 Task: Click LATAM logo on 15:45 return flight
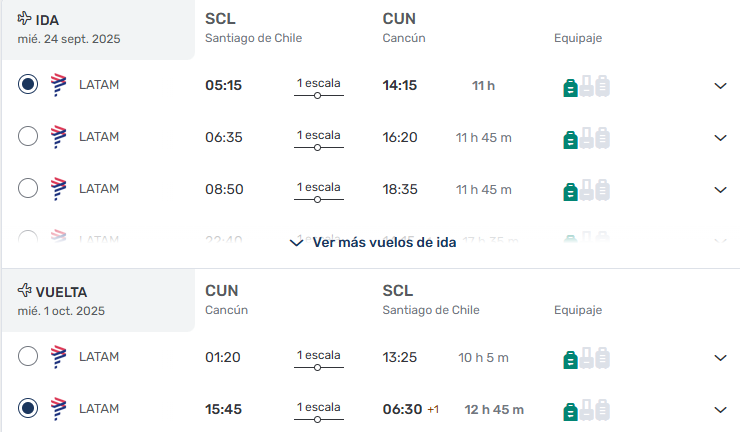59,409
